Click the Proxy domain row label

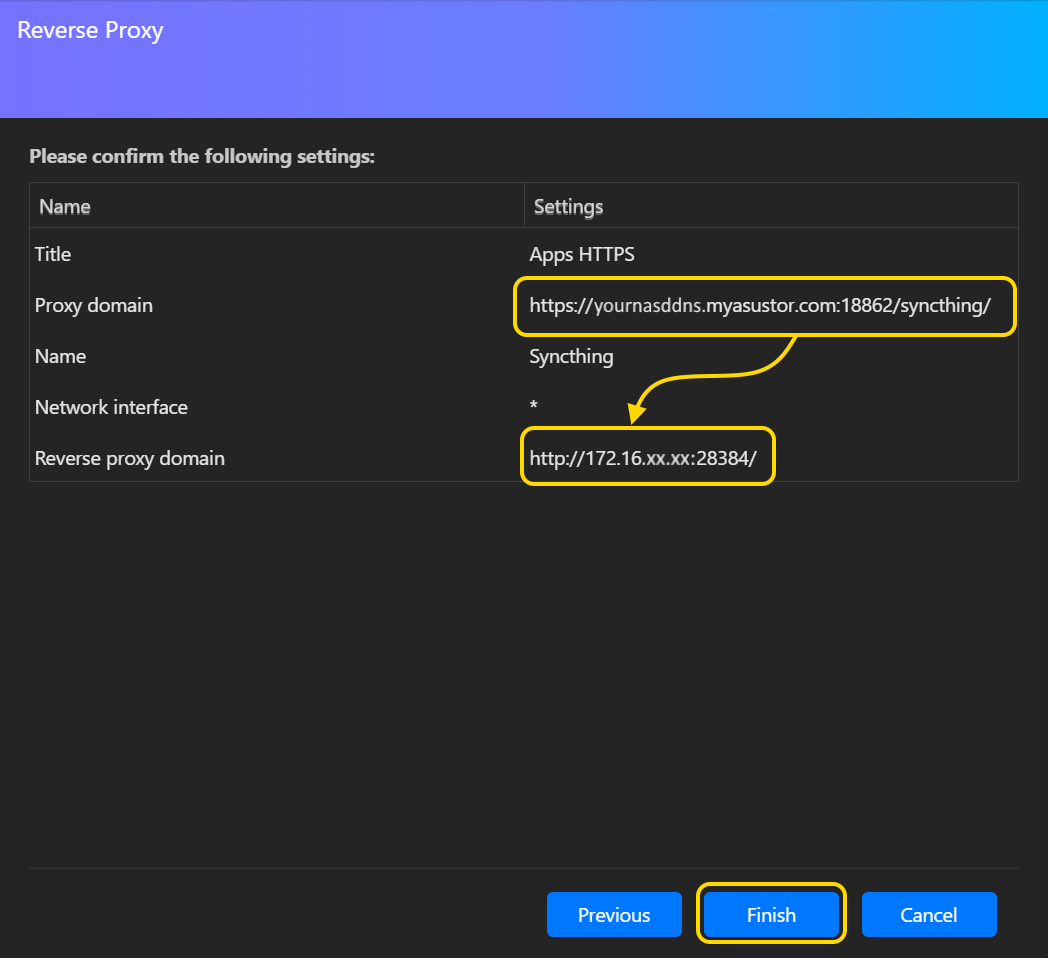point(94,306)
